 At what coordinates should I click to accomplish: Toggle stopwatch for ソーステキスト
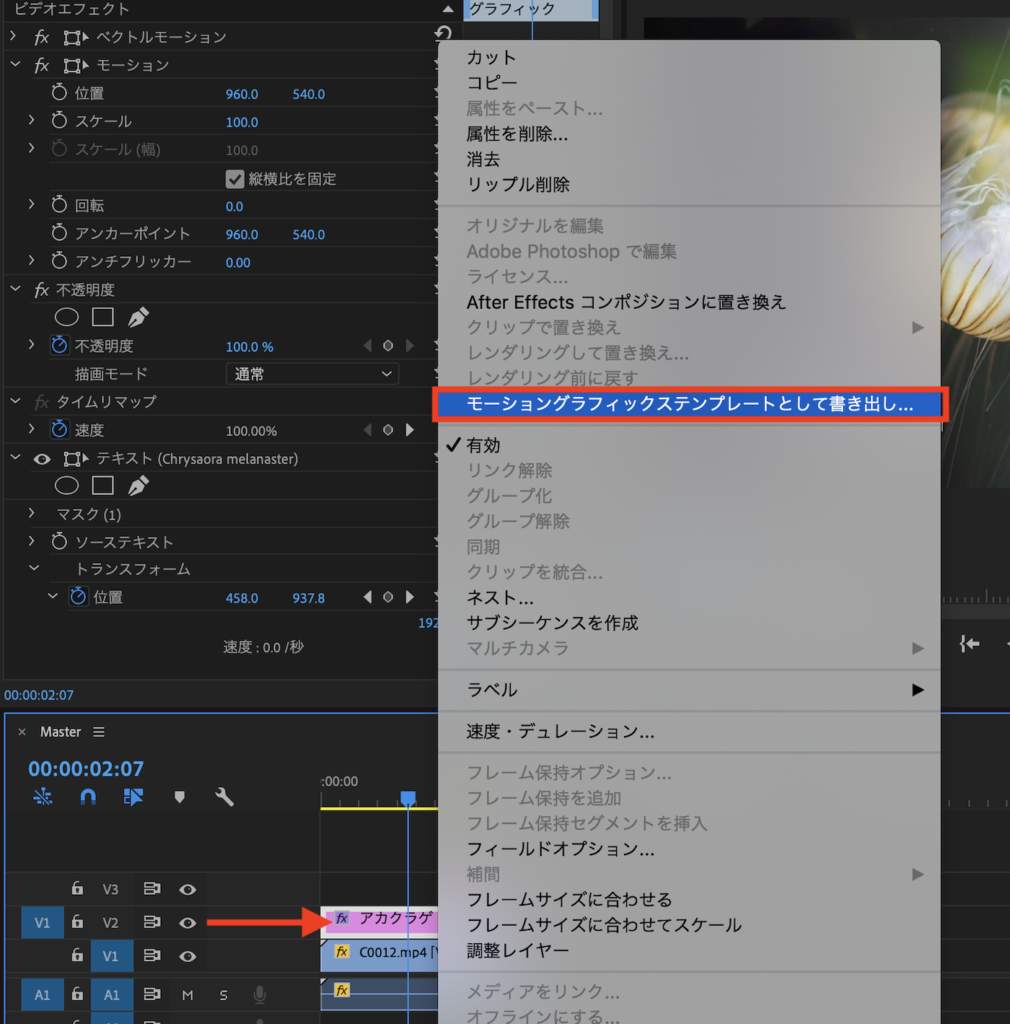[59, 541]
